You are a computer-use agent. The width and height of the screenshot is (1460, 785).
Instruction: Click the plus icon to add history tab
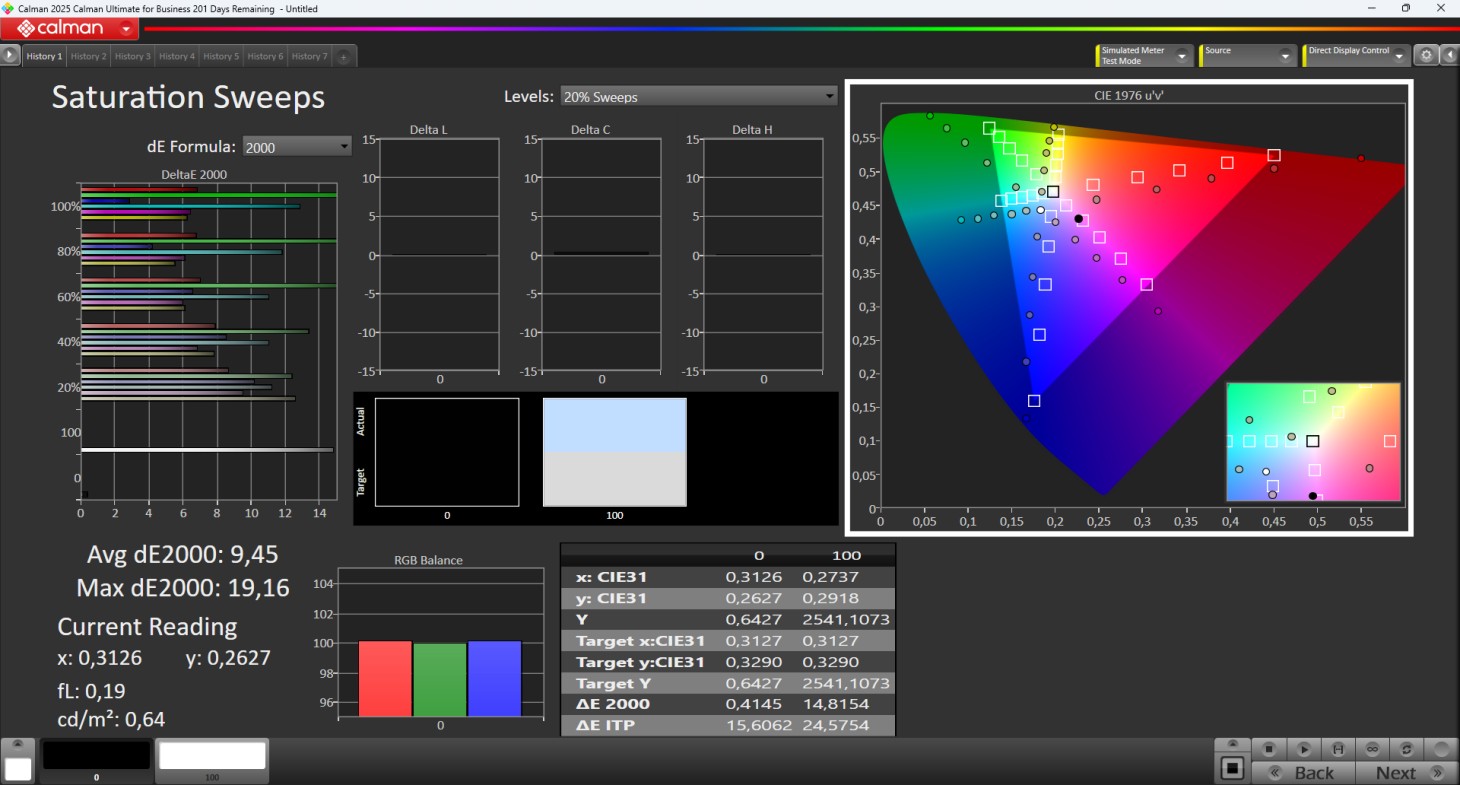coord(343,57)
